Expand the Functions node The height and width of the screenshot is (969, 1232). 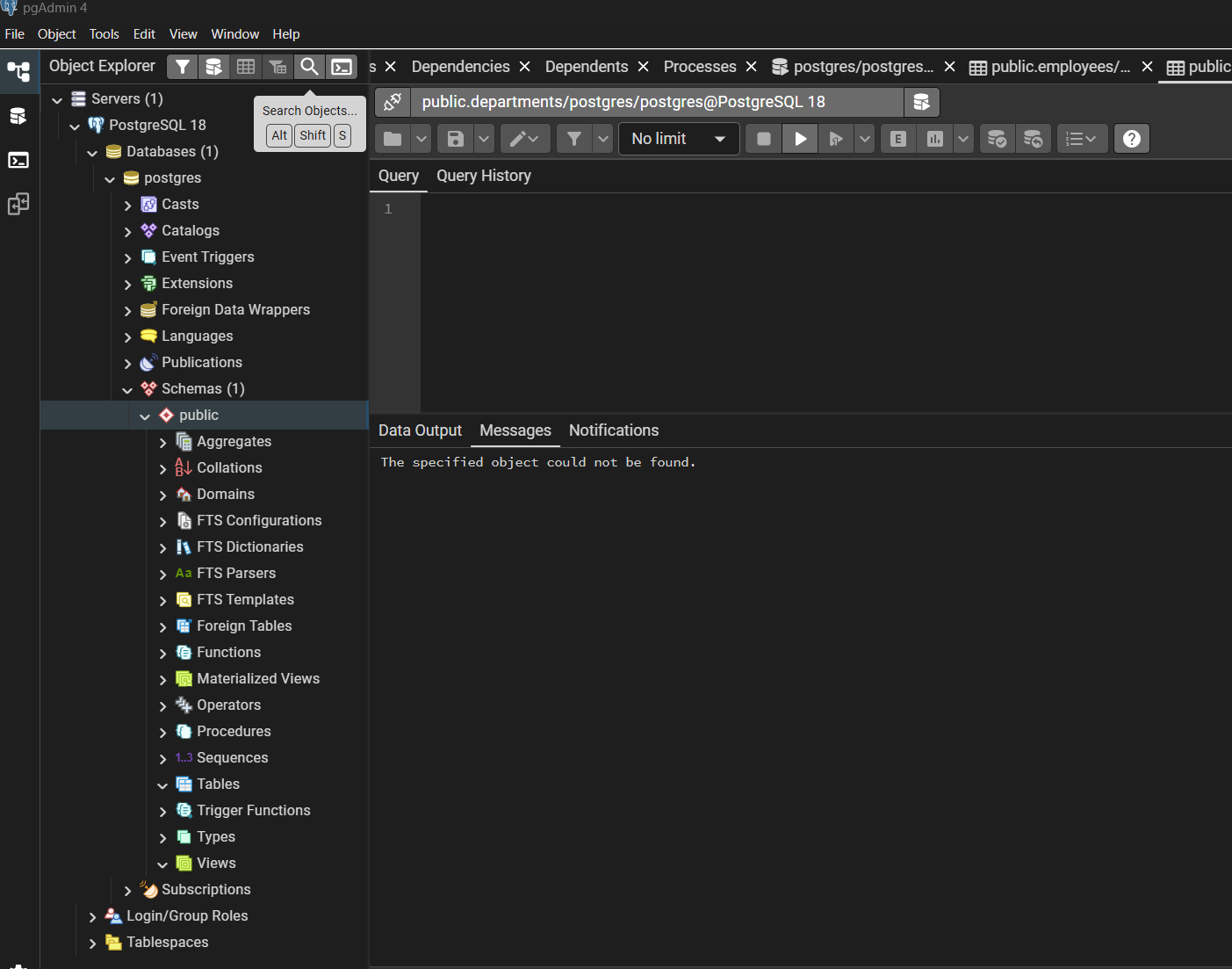(162, 654)
